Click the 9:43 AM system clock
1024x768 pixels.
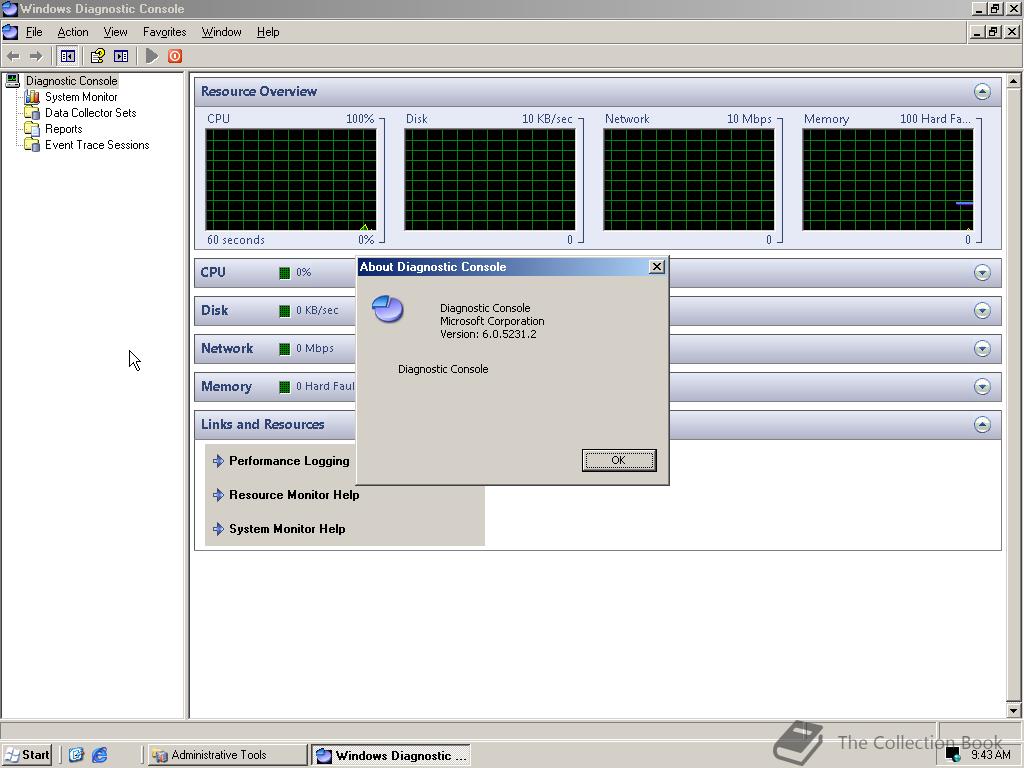pos(991,755)
